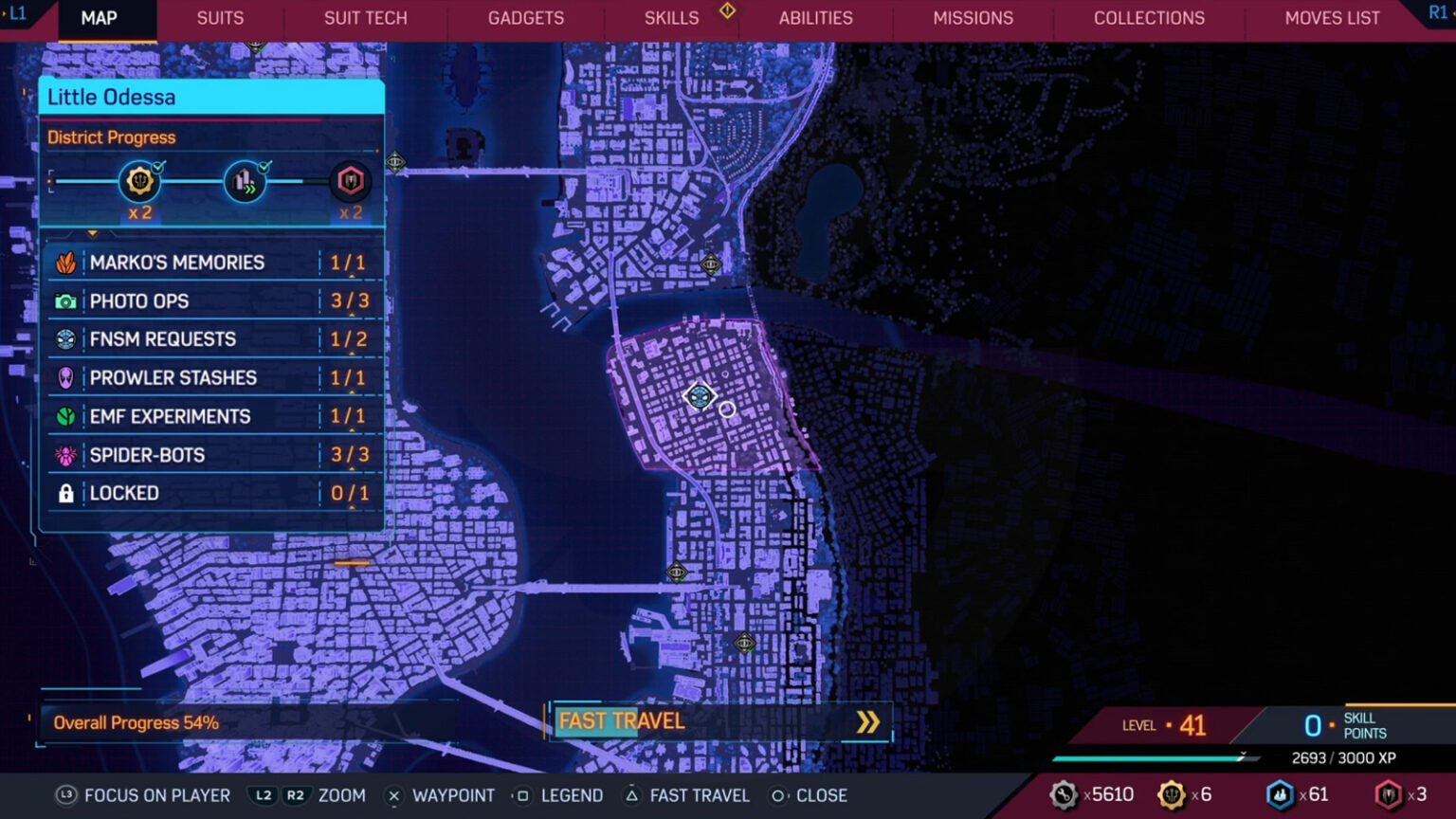Screen dimensions: 1456x819
Task: Click the 0 SKILL POINTS counter
Action: pyautogui.click(x=1345, y=725)
